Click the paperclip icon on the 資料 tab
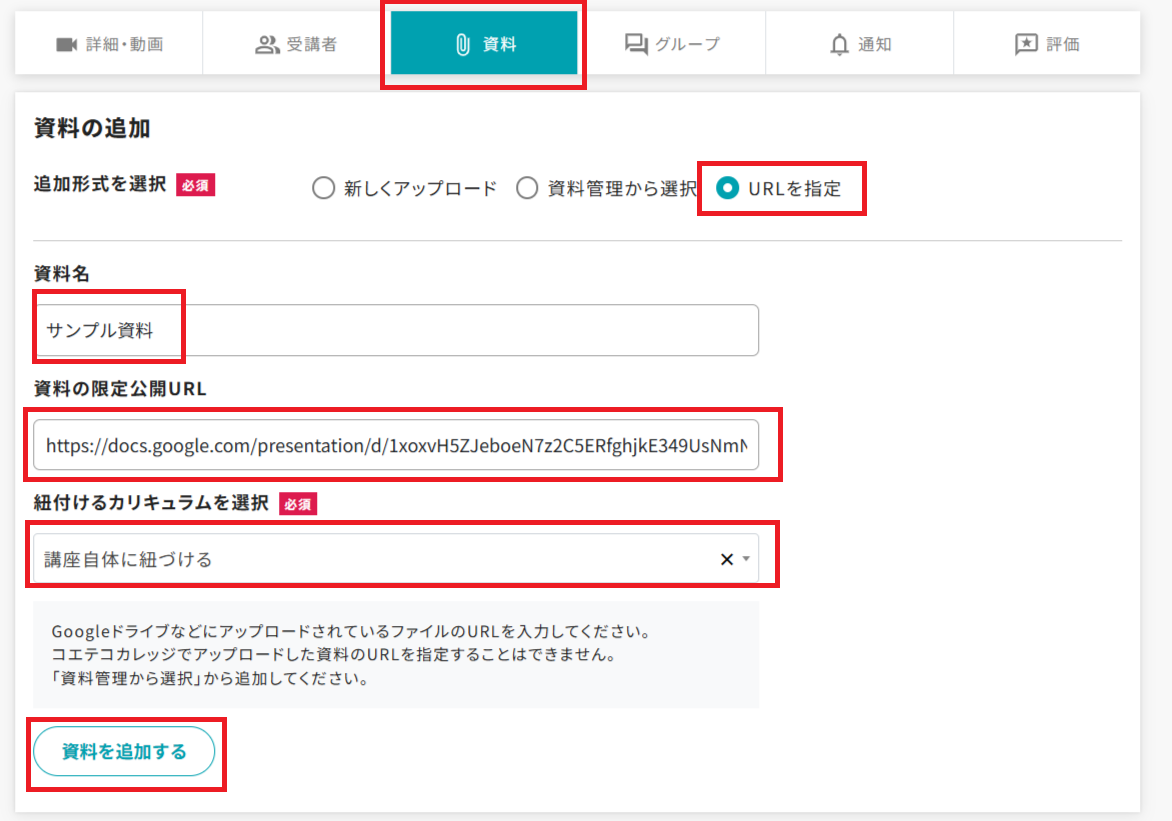 (462, 44)
